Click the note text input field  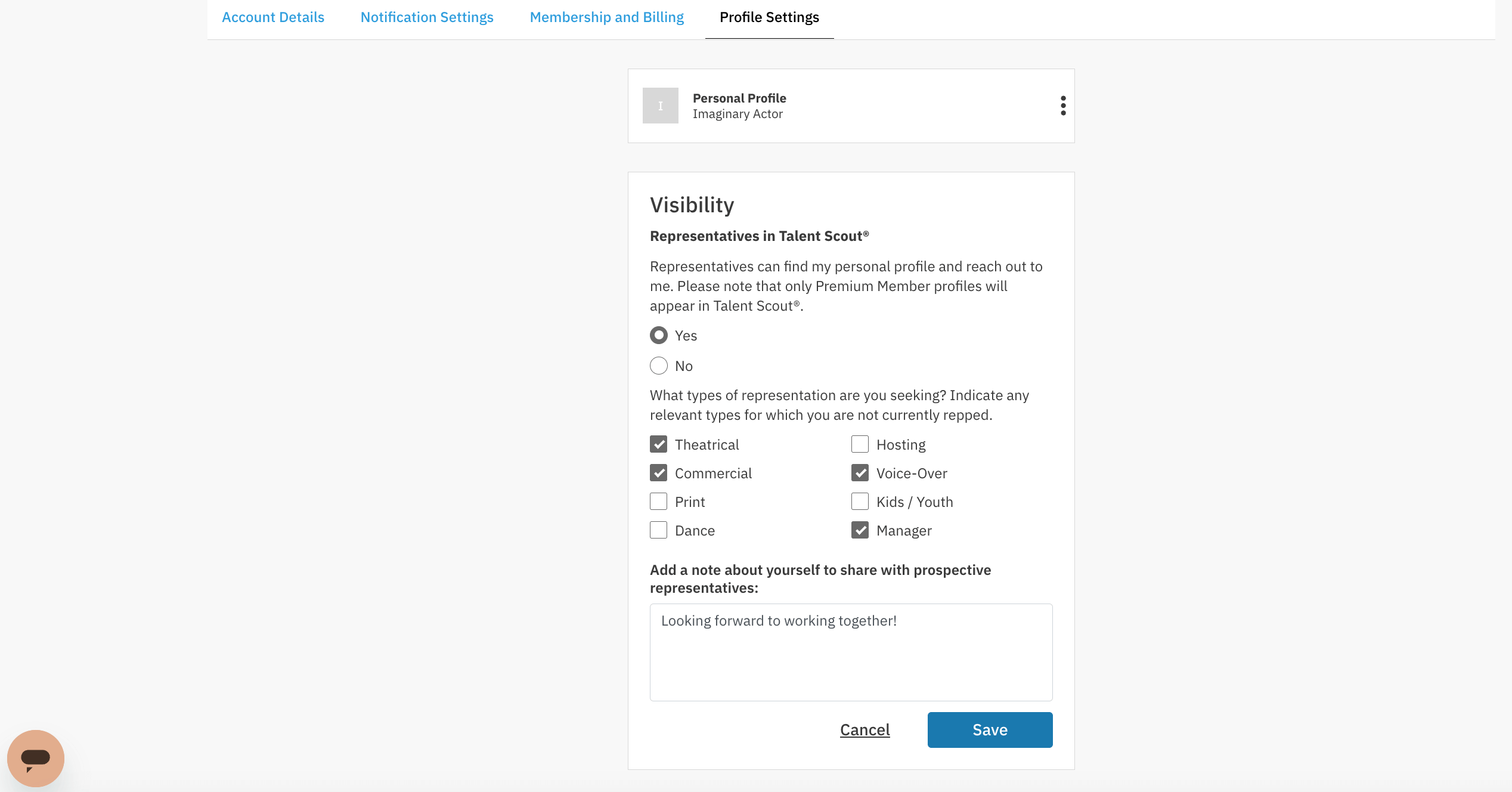click(x=851, y=652)
